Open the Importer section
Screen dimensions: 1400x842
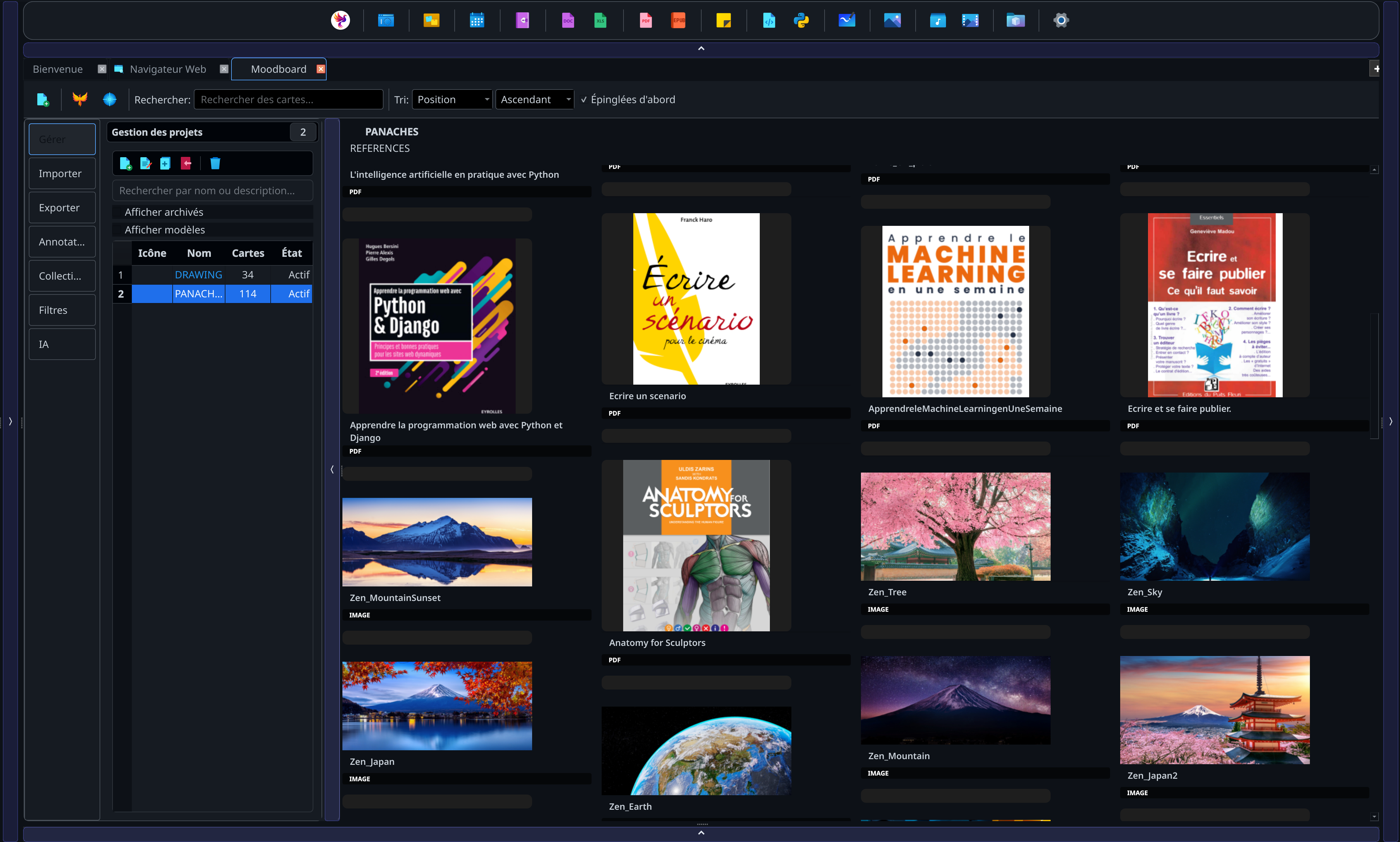(62, 173)
